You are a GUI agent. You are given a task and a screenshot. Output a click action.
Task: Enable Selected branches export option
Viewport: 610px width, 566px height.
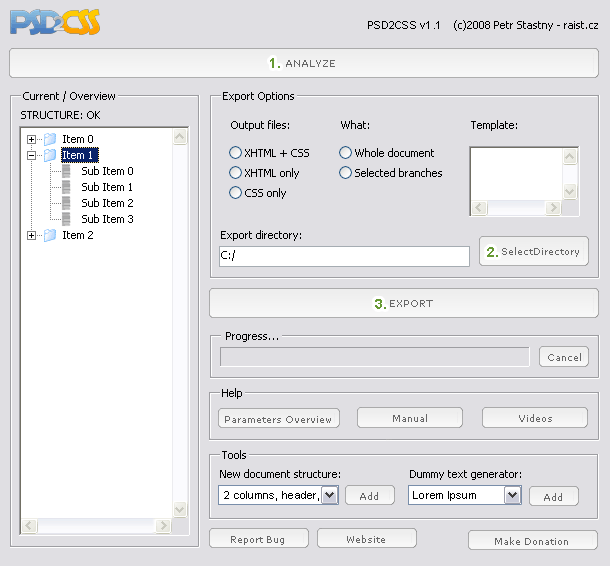[346, 173]
